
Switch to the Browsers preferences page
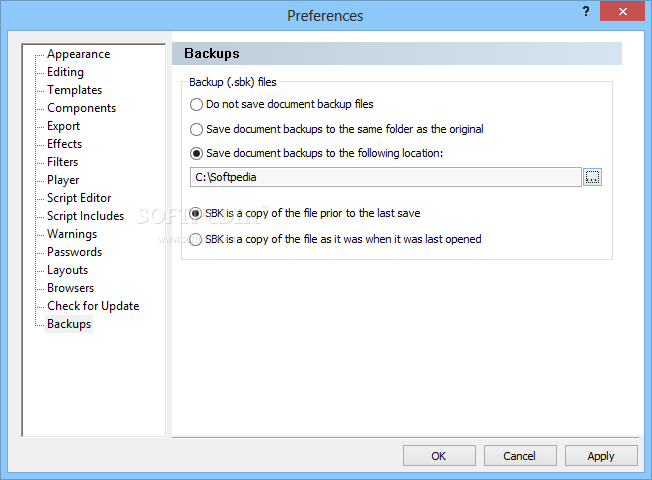(x=70, y=288)
